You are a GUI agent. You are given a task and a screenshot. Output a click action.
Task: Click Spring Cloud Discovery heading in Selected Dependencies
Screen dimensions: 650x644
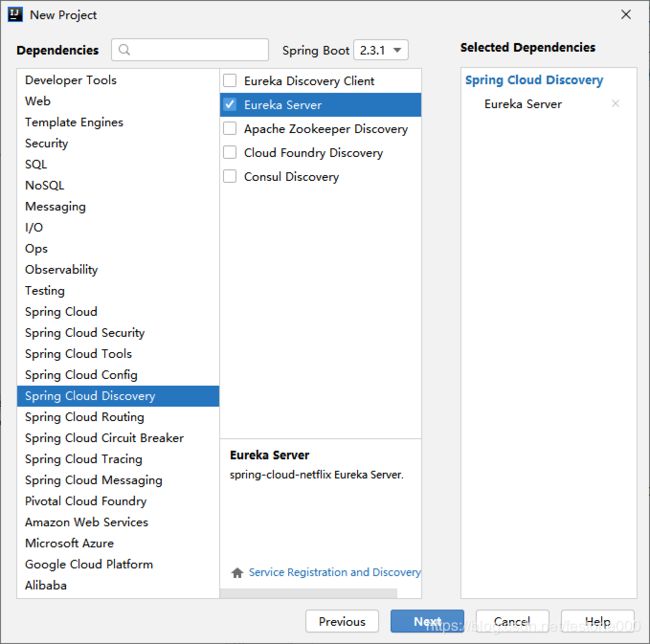click(534, 80)
